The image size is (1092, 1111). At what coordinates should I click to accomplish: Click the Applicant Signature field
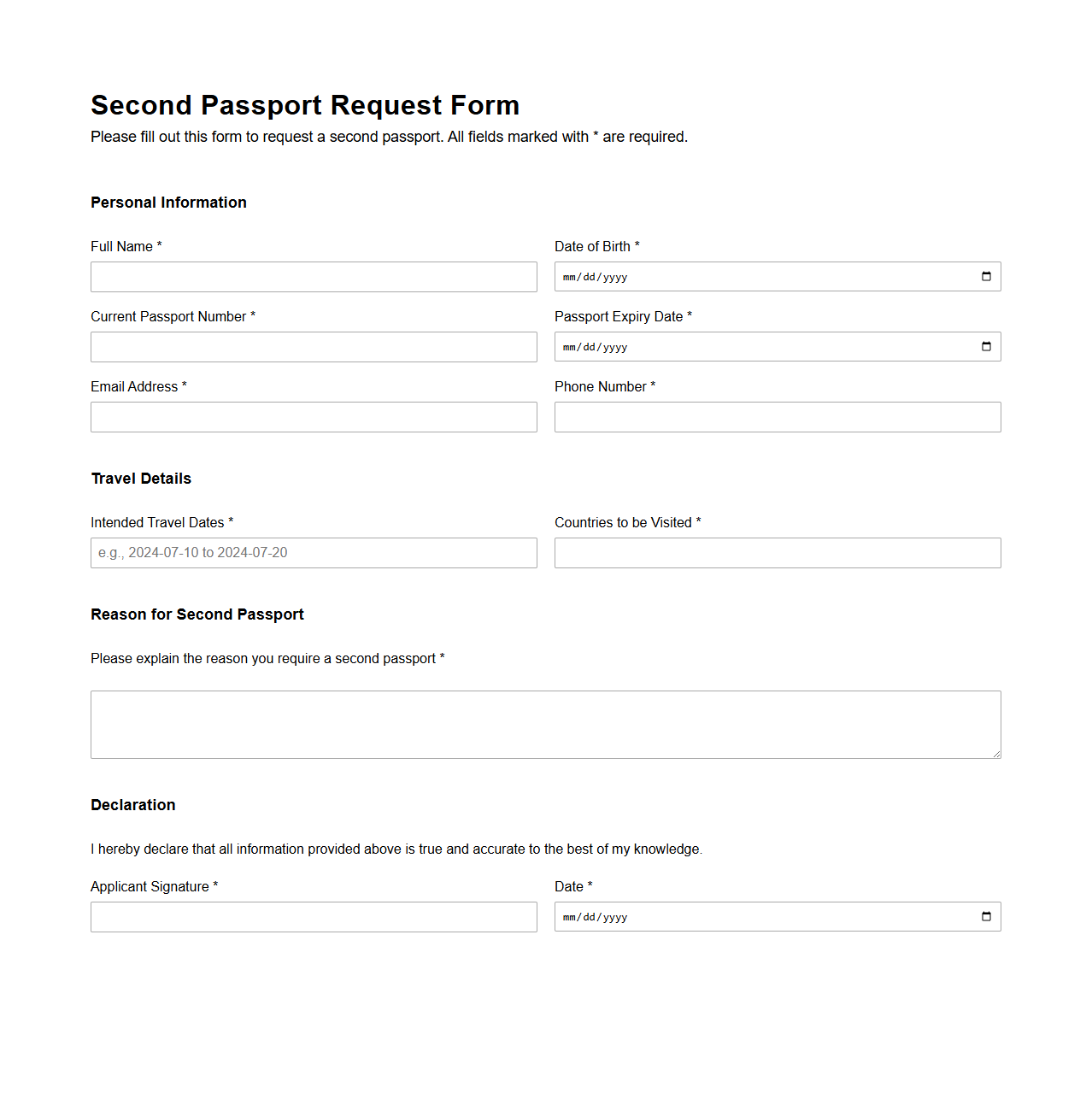pos(314,916)
